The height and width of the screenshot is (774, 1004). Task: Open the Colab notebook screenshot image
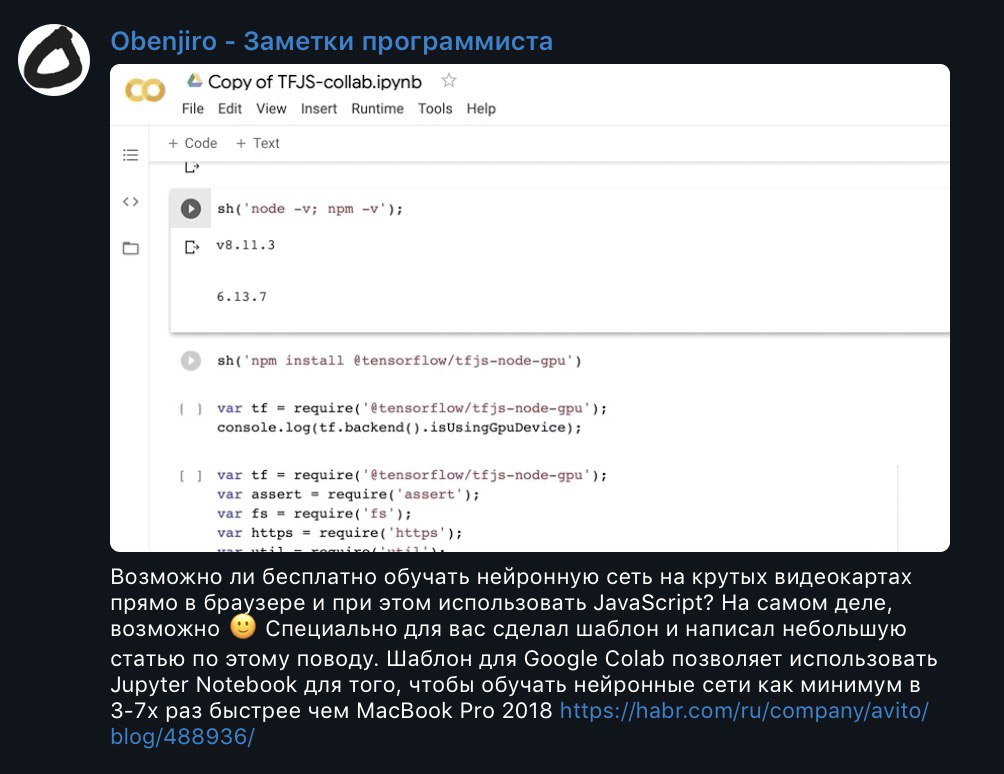point(530,308)
